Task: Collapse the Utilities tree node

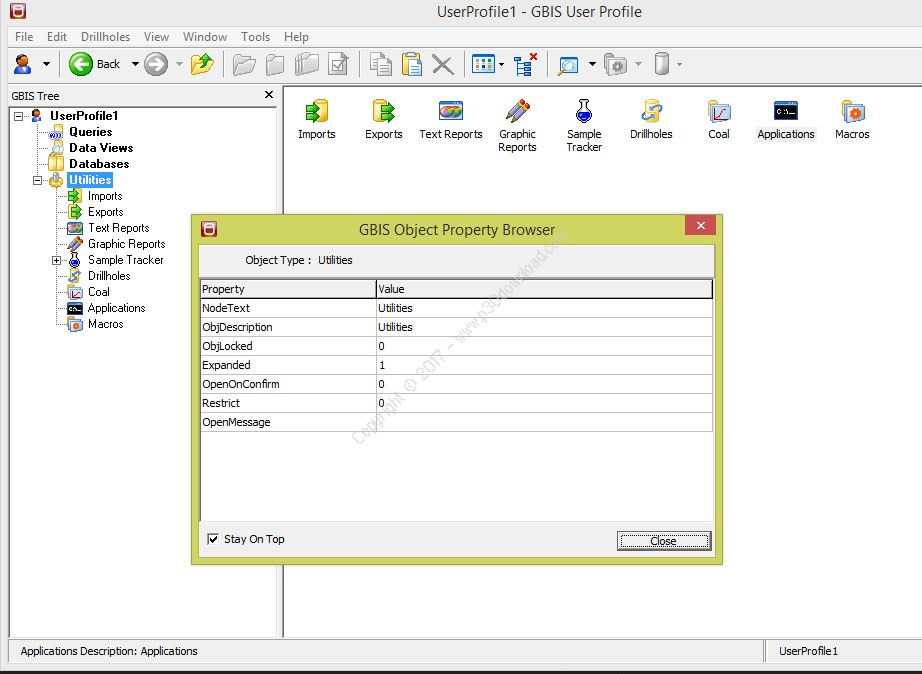Action: [38, 180]
